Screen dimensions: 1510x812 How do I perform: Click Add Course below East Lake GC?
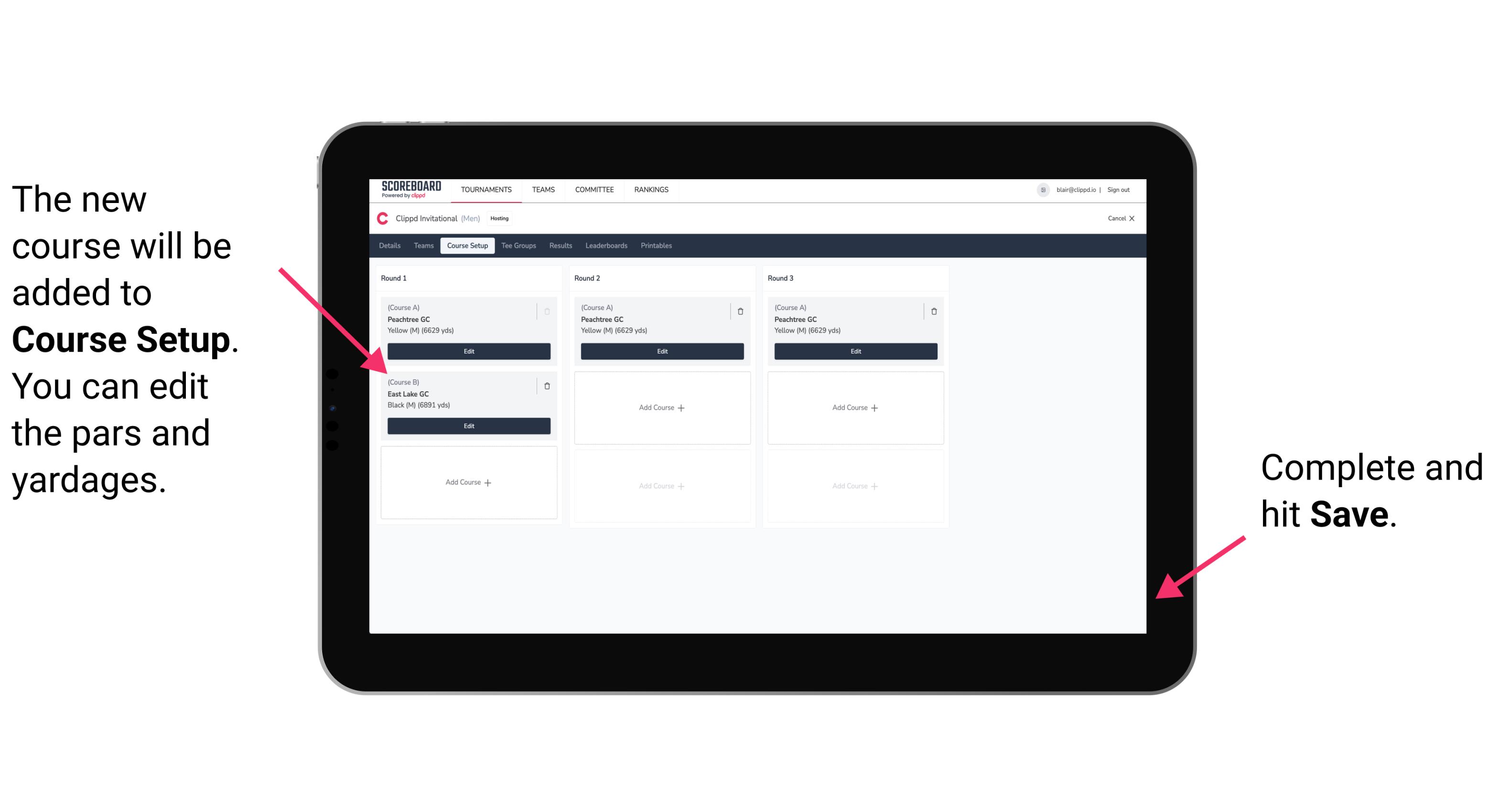(x=468, y=482)
